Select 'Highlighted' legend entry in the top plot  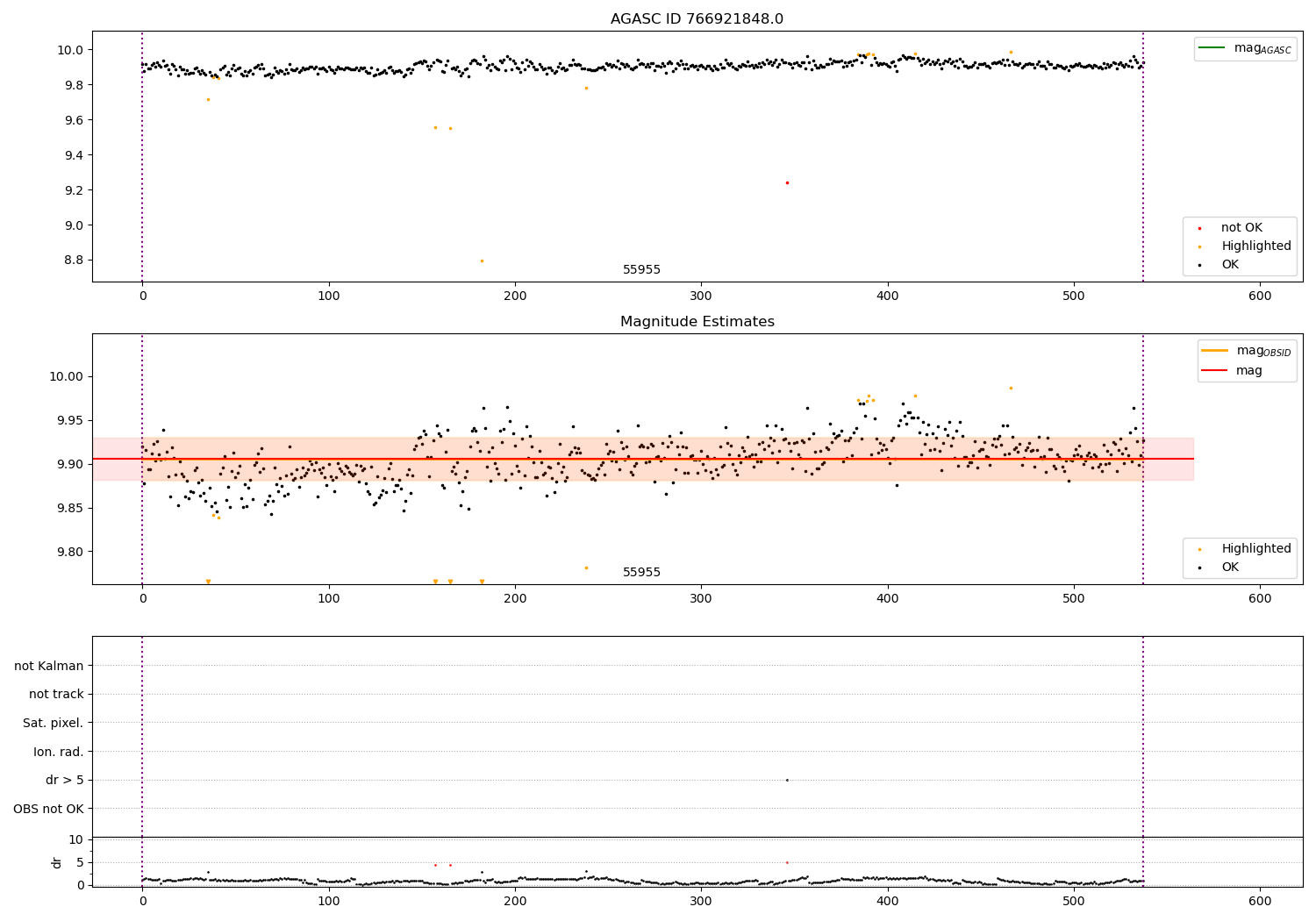click(x=1256, y=246)
